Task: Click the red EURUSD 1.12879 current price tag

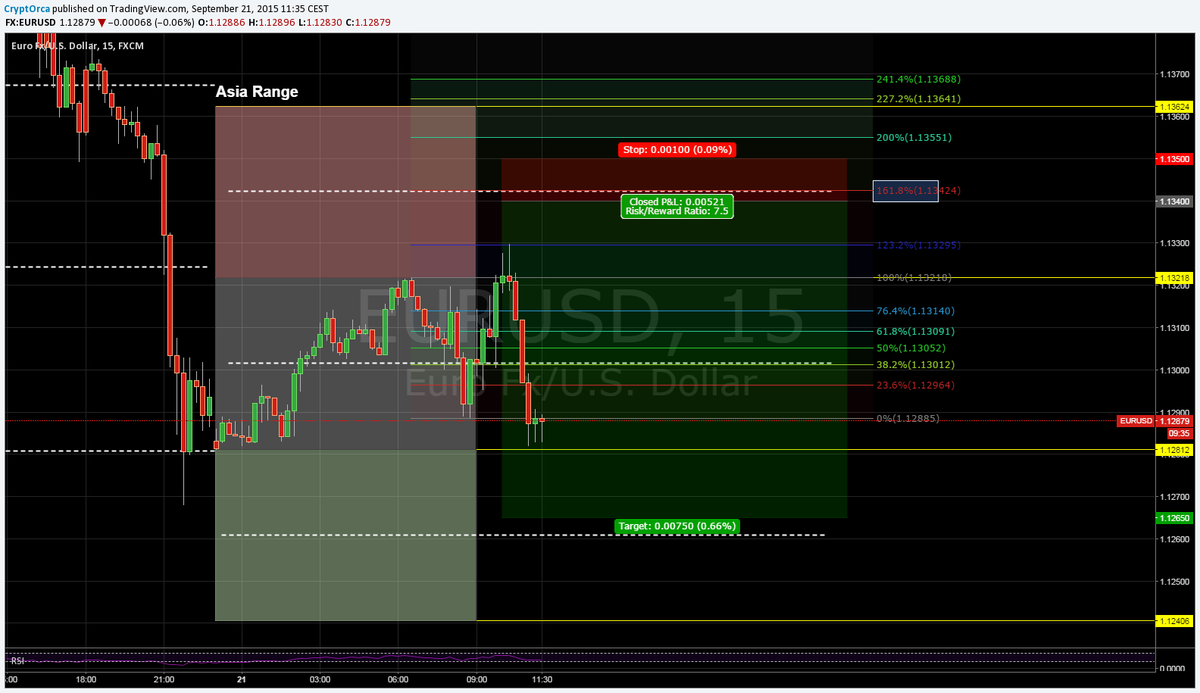Action: (1154, 421)
